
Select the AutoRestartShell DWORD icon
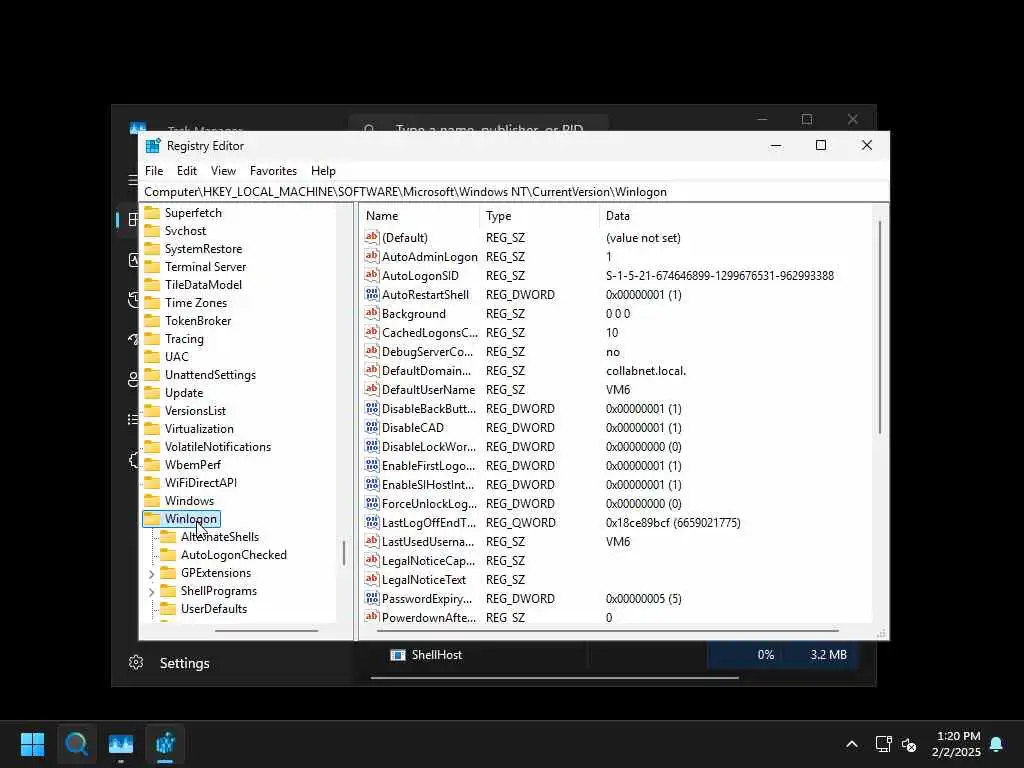tap(372, 294)
